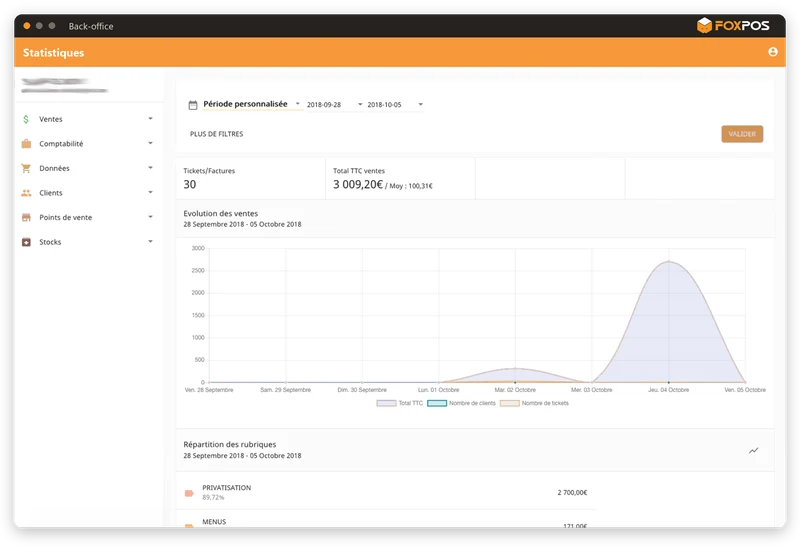Open the end date 2018-10-05 dropdown
This screenshot has width=800, height=546.
(395, 105)
